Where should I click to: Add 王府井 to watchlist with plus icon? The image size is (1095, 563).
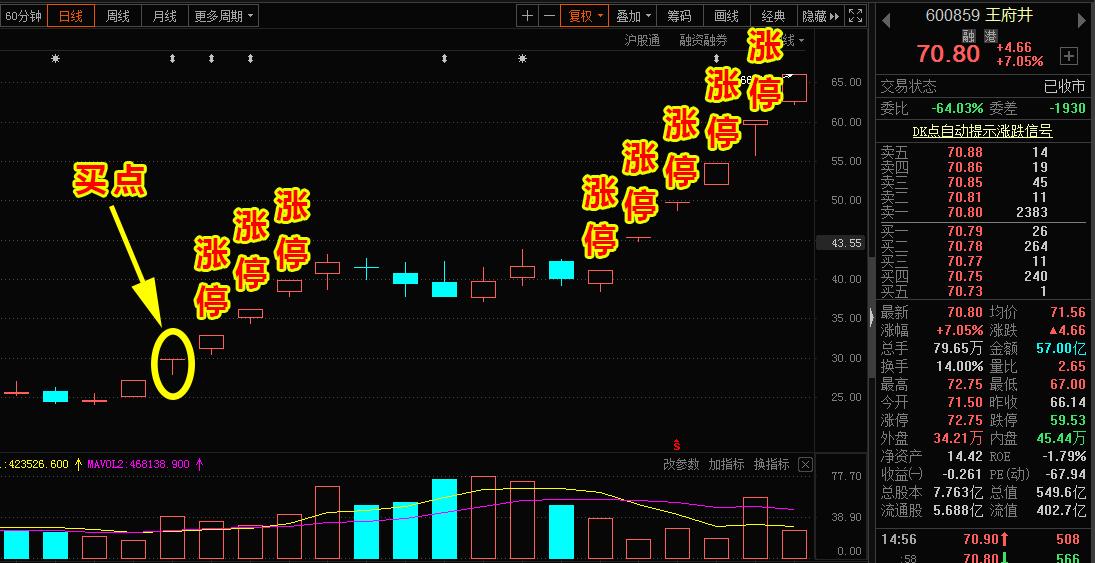click(1068, 56)
